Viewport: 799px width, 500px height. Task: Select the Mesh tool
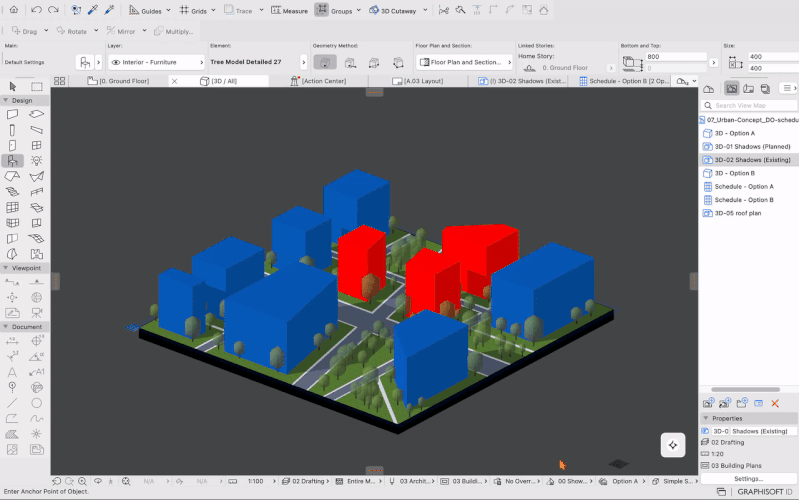(x=37, y=239)
